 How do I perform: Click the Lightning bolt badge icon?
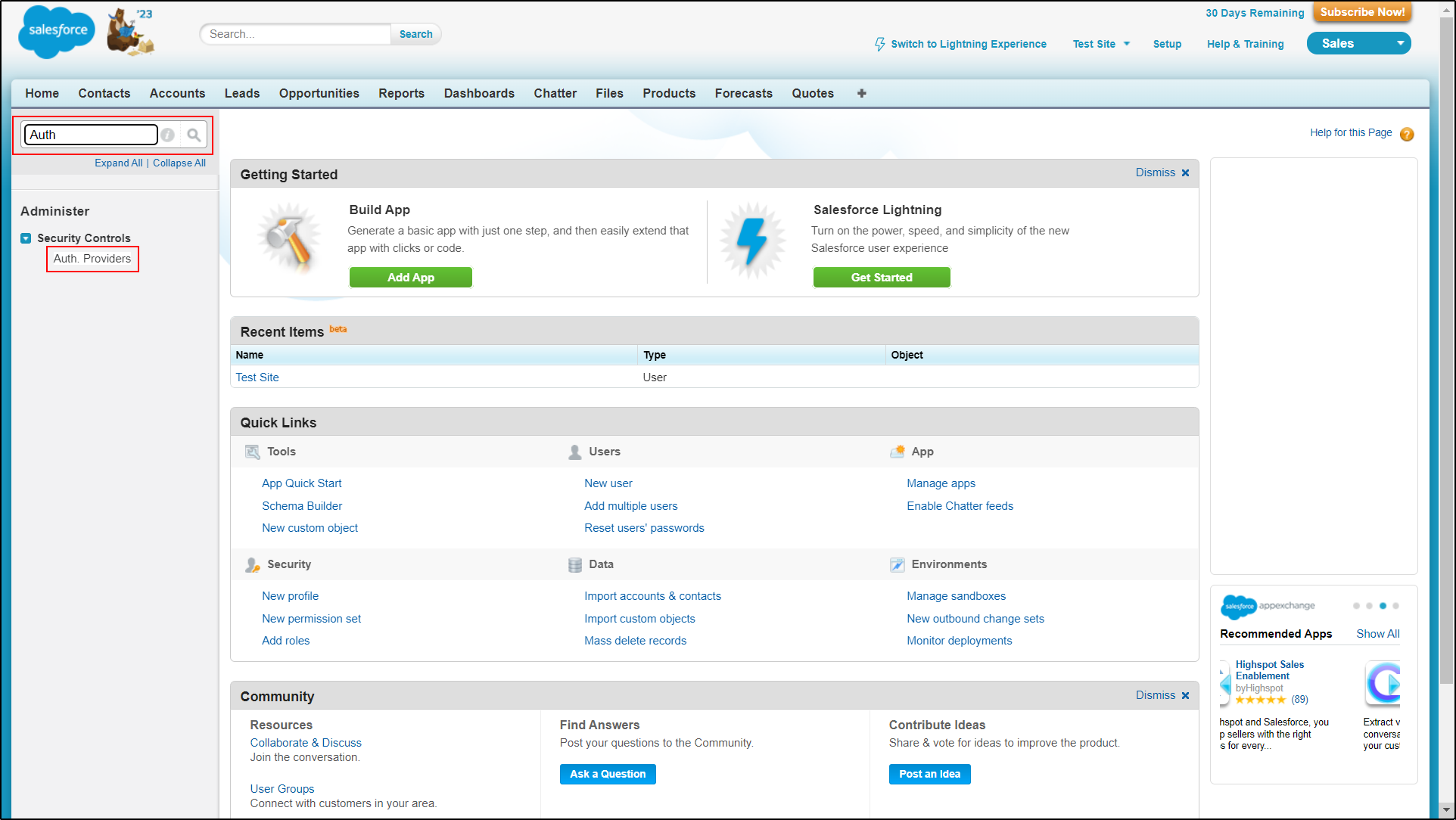752,240
